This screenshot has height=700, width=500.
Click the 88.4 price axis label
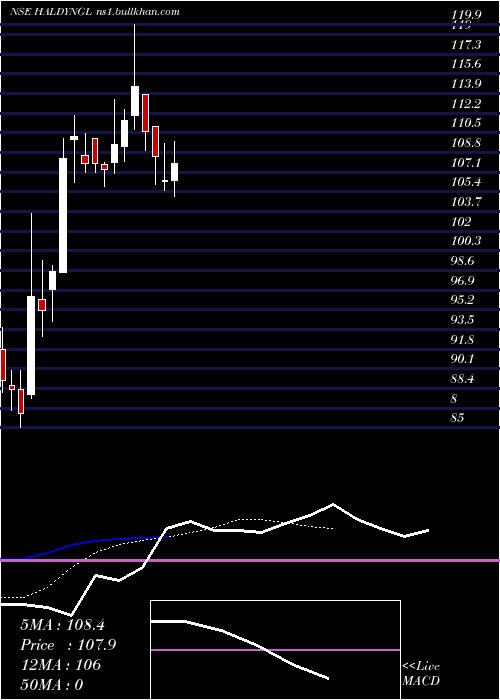[463, 379]
